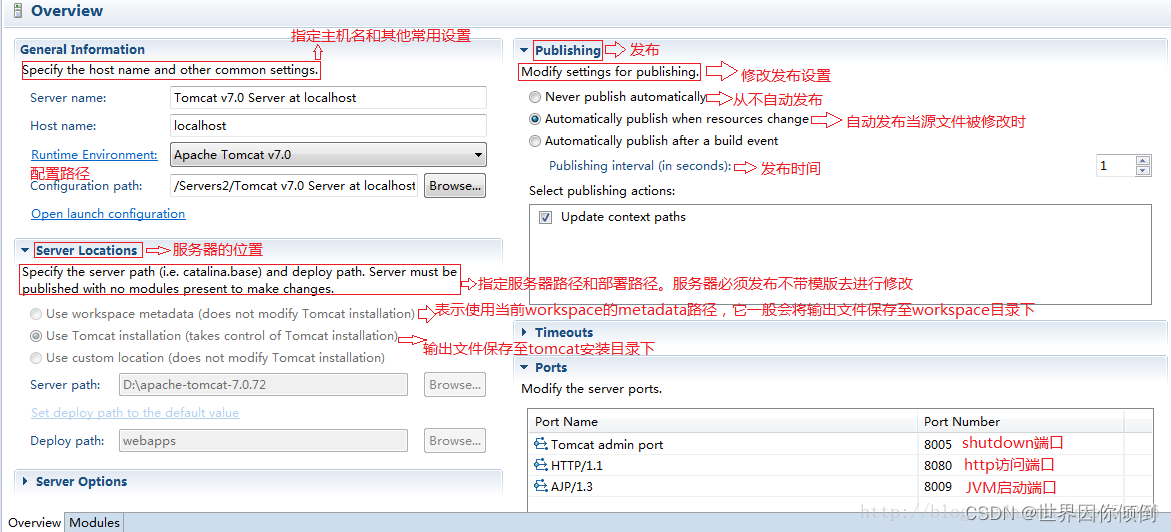Screen dimensions: 1171x532
Task: Click the General Information section header
Action: click(82, 49)
